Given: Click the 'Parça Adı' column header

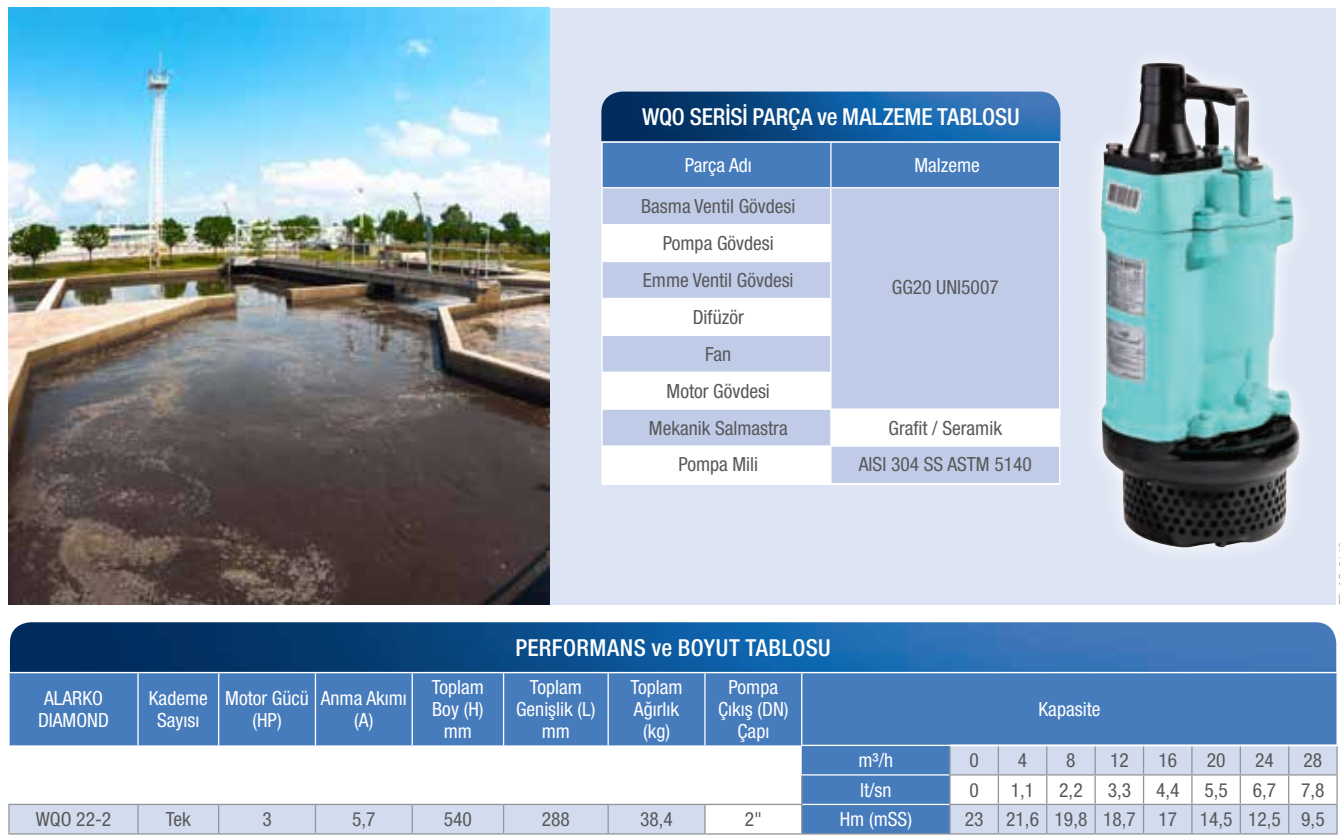Looking at the screenshot, I should tap(717, 165).
